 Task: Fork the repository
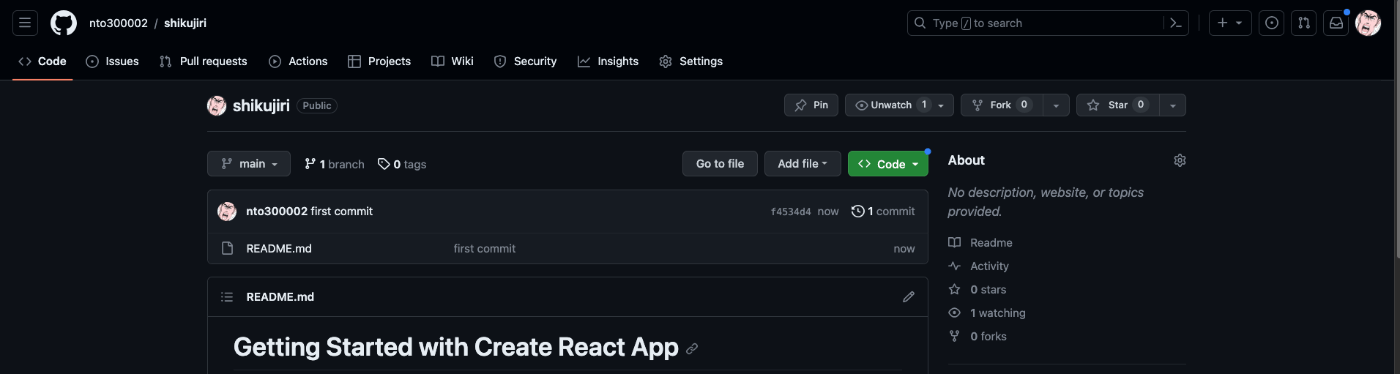point(1002,105)
